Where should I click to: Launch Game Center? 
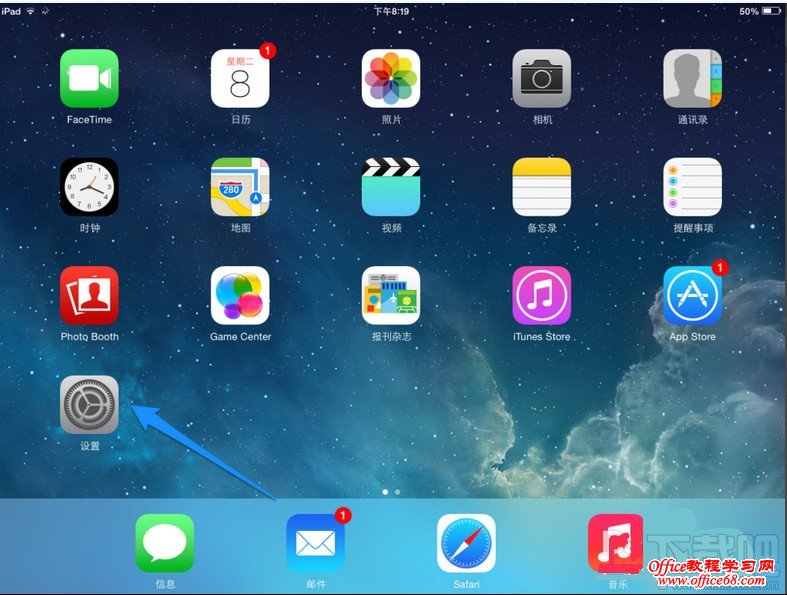pyautogui.click(x=240, y=296)
